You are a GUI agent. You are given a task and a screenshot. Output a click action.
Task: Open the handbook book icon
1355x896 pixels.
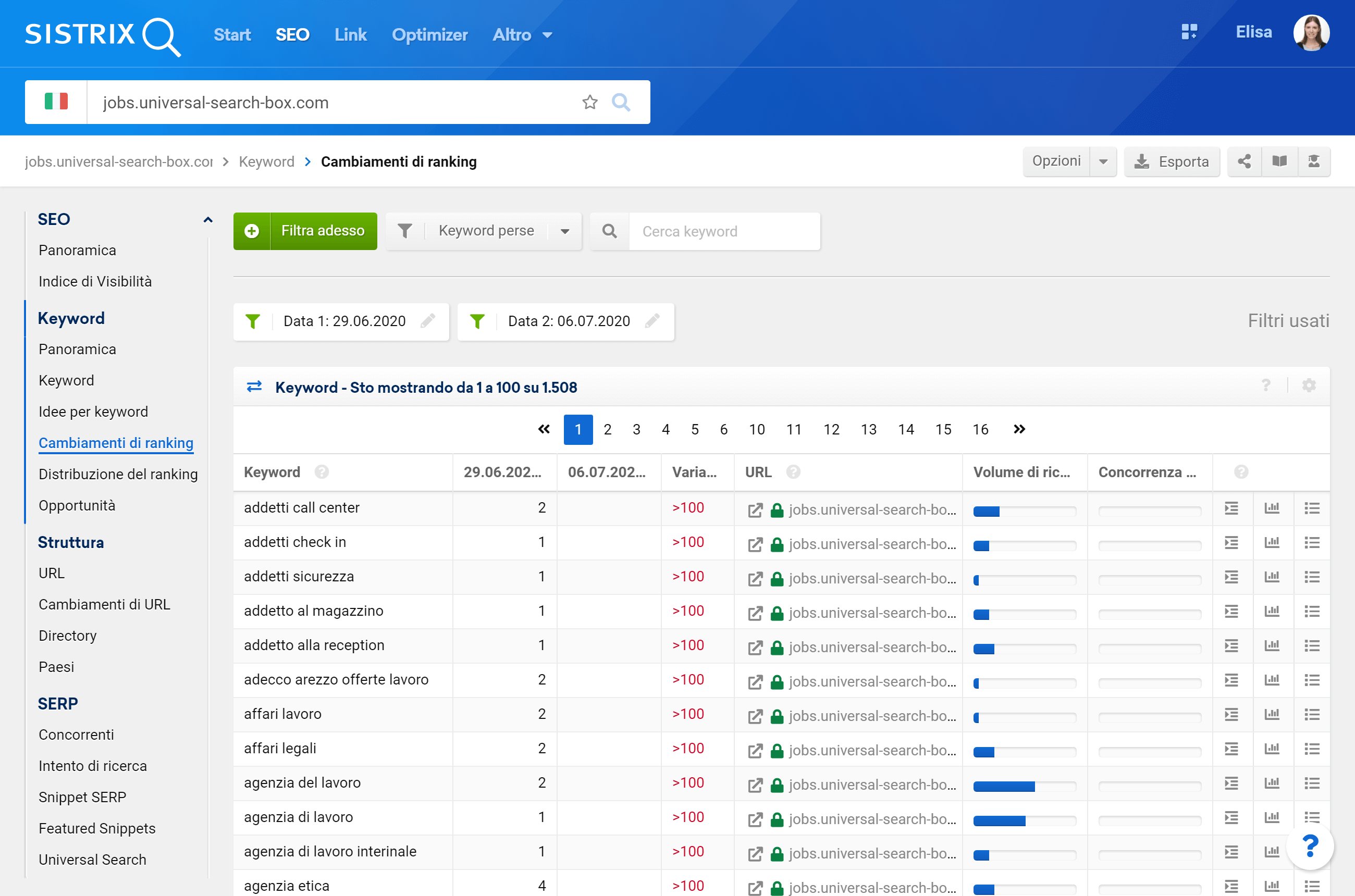point(1279,161)
